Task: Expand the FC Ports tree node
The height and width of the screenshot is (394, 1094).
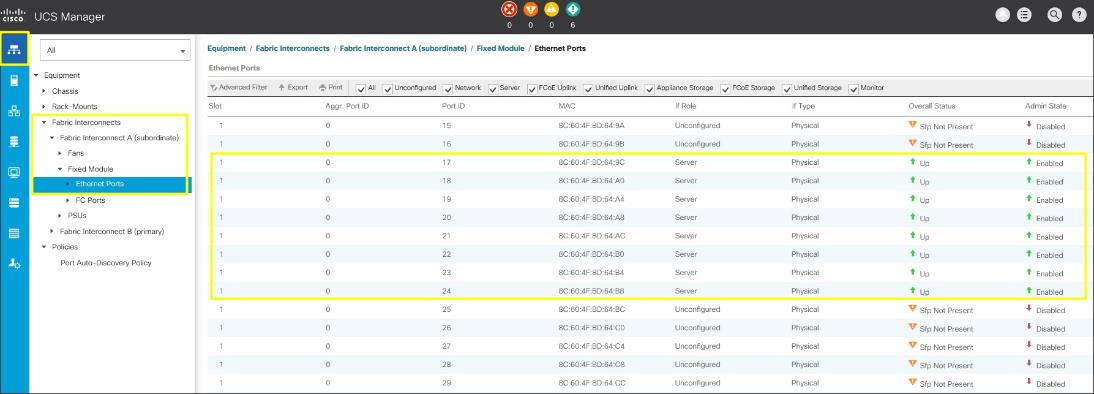Action: pyautogui.click(x=68, y=200)
